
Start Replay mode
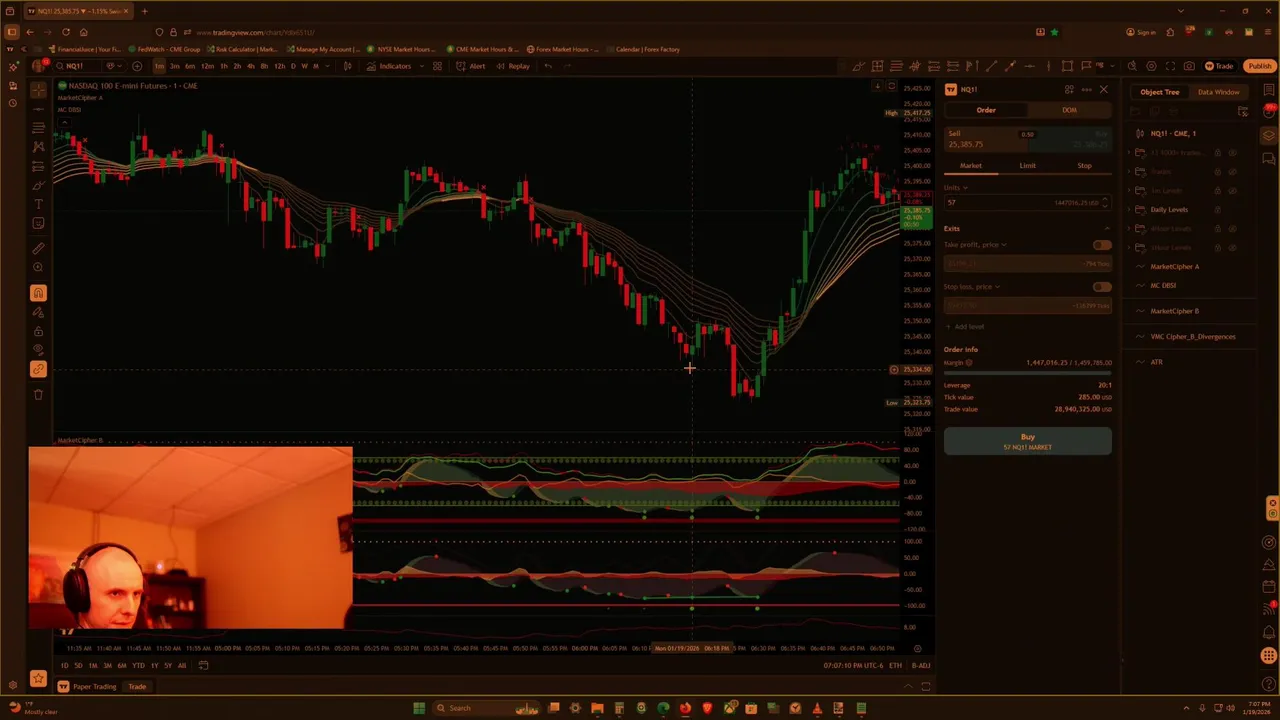(x=513, y=66)
